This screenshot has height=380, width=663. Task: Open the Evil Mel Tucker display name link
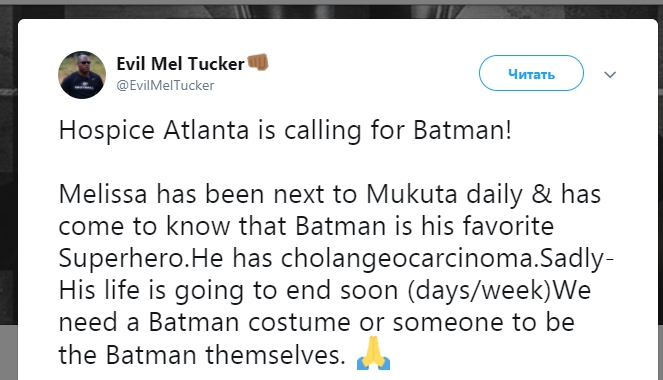coord(181,64)
